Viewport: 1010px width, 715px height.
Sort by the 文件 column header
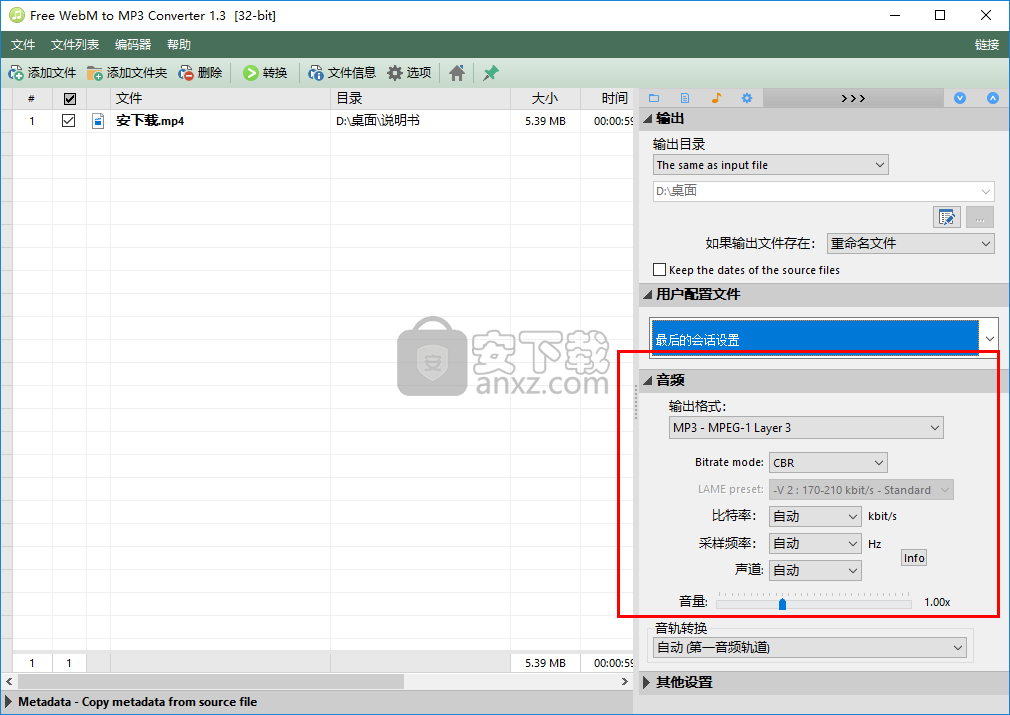click(x=220, y=99)
